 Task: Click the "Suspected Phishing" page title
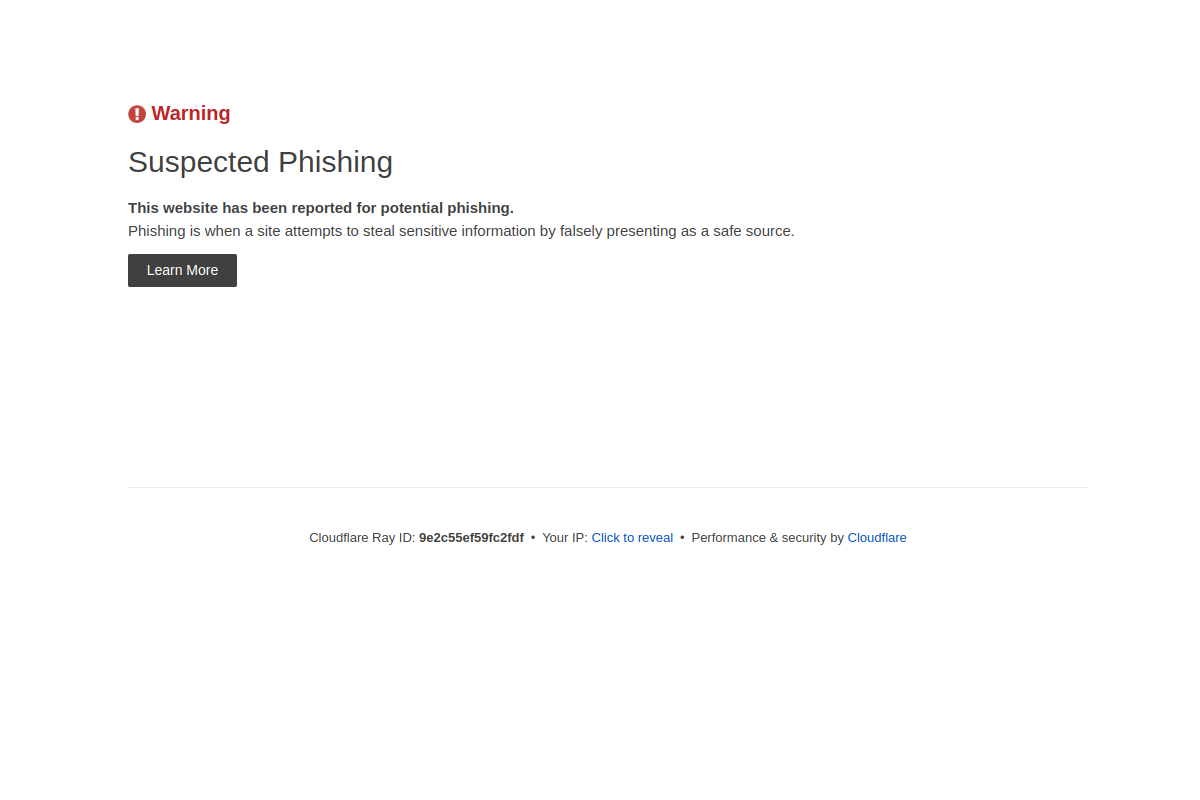(260, 161)
